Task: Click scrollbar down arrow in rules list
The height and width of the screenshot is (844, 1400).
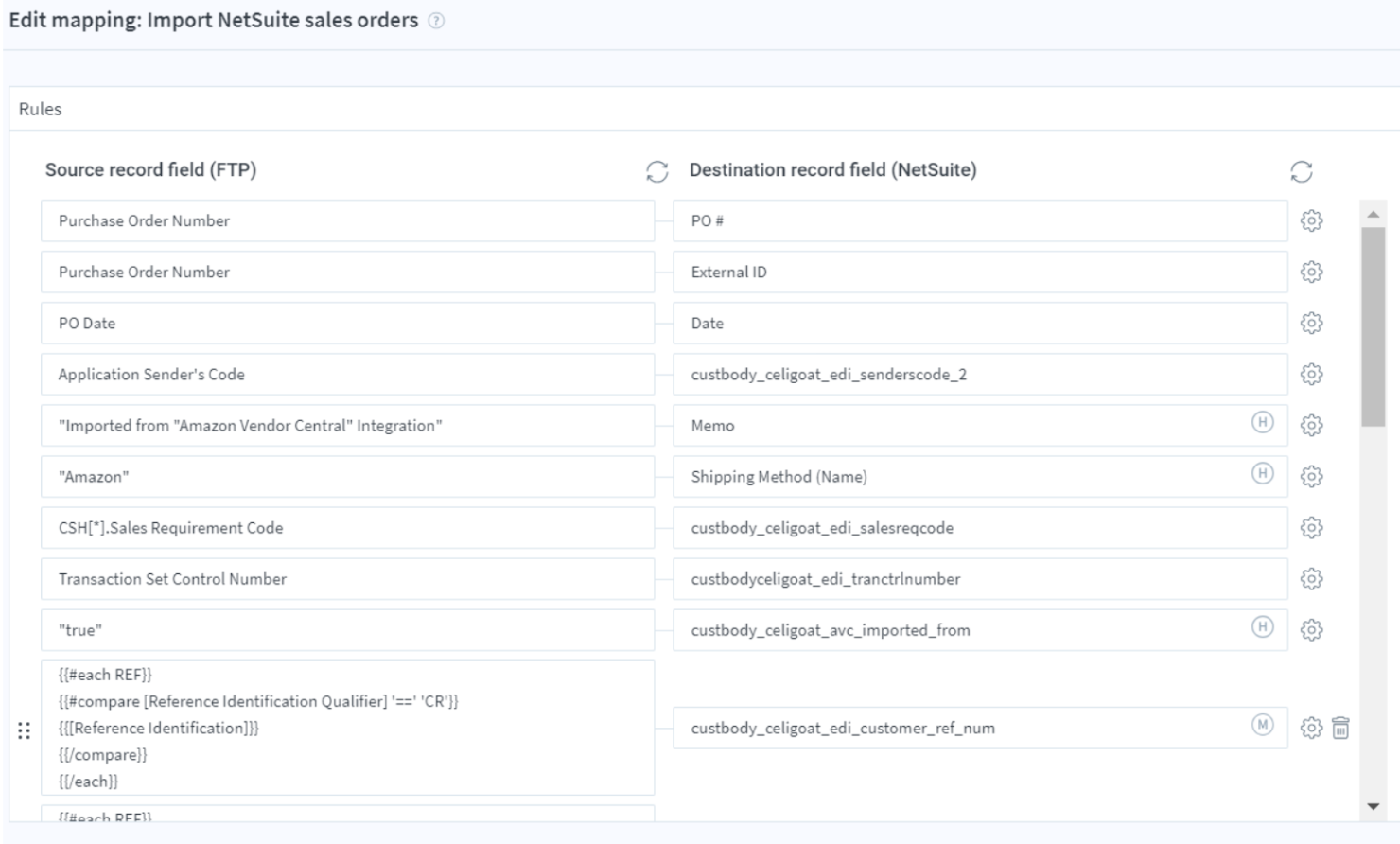Action: point(1374,807)
